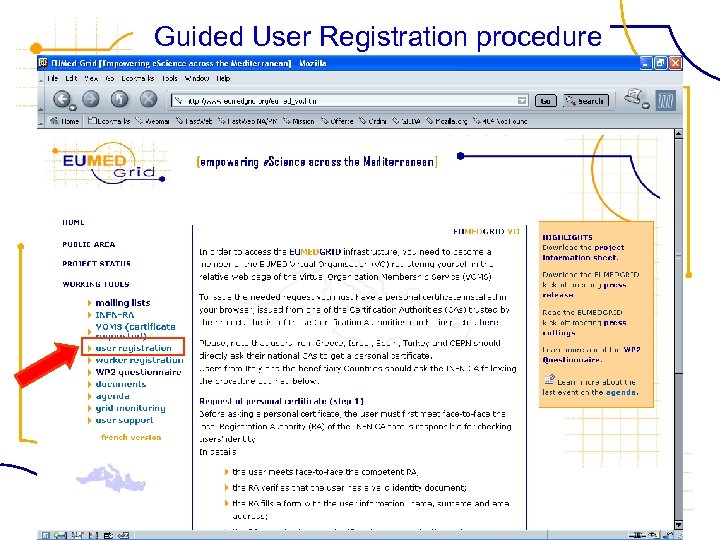Open the documents link
Viewport: 720px width, 540px height.
pyautogui.click(x=121, y=384)
